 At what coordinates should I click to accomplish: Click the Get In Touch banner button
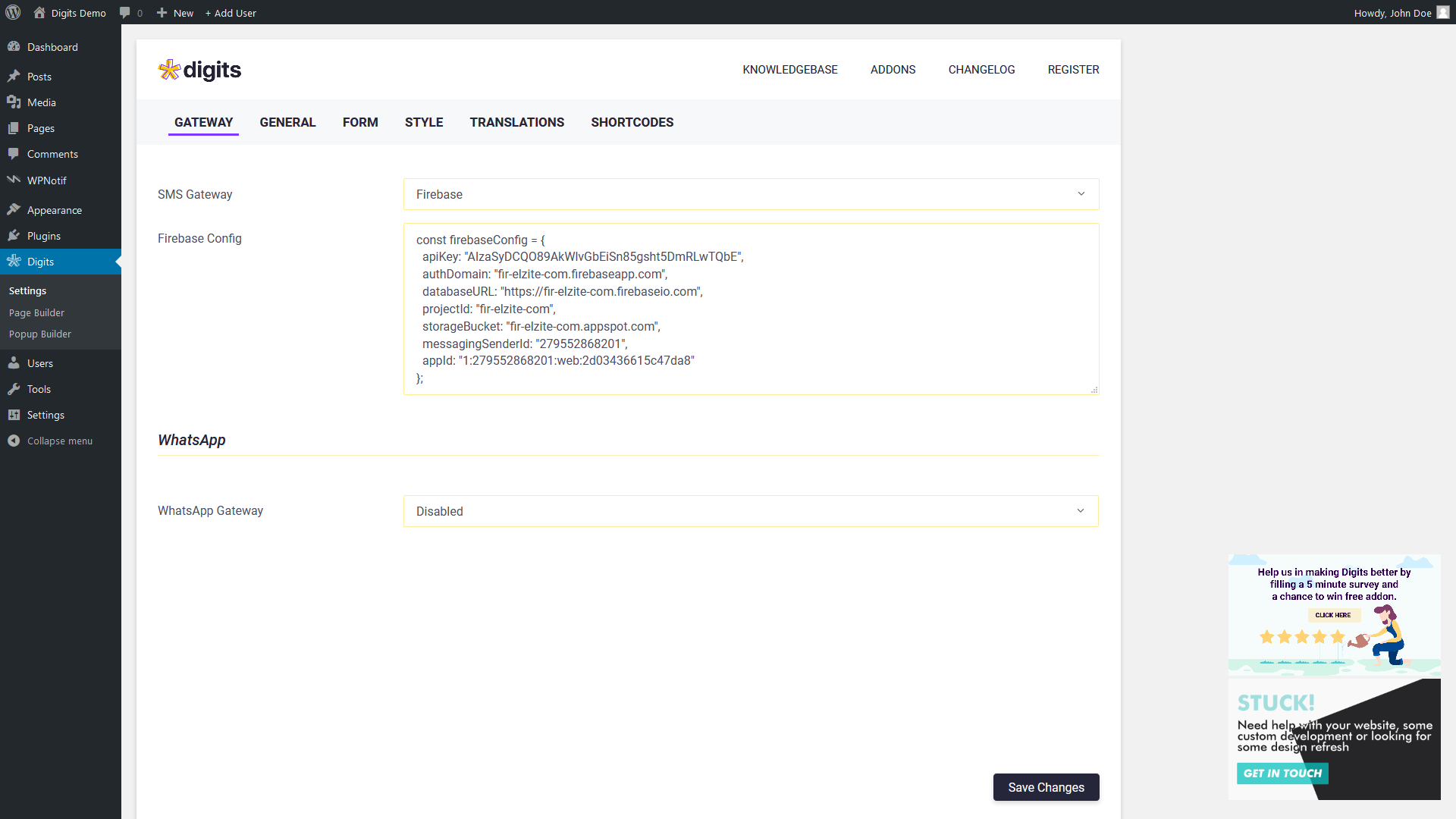click(x=1282, y=773)
